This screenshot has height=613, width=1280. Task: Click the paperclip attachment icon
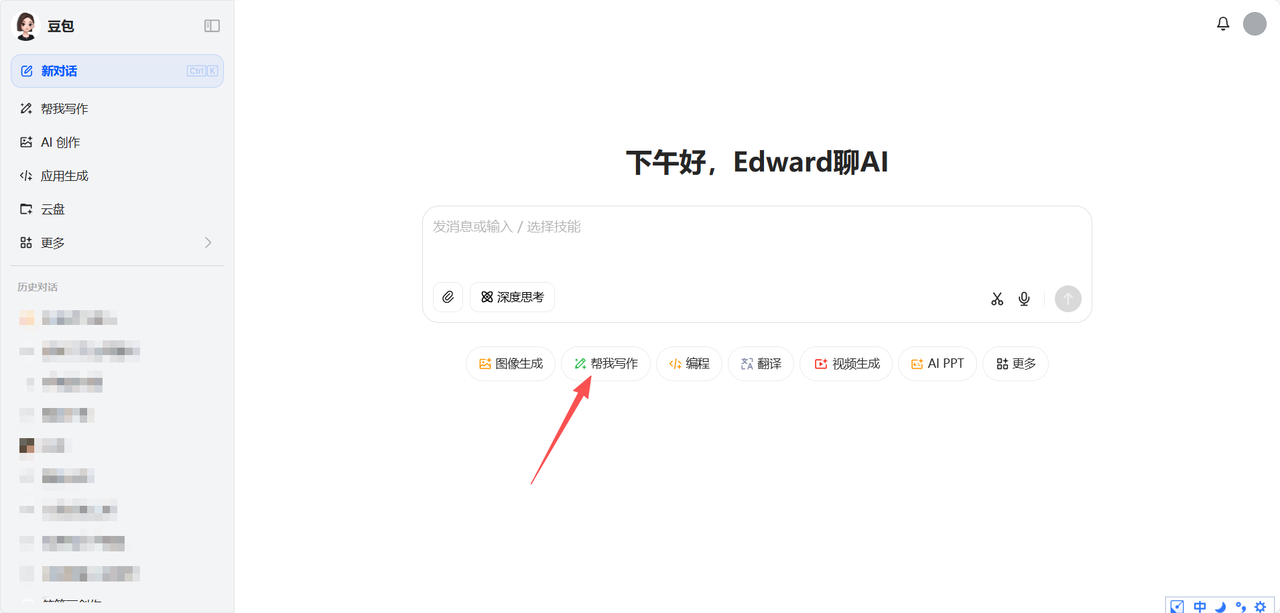448,297
